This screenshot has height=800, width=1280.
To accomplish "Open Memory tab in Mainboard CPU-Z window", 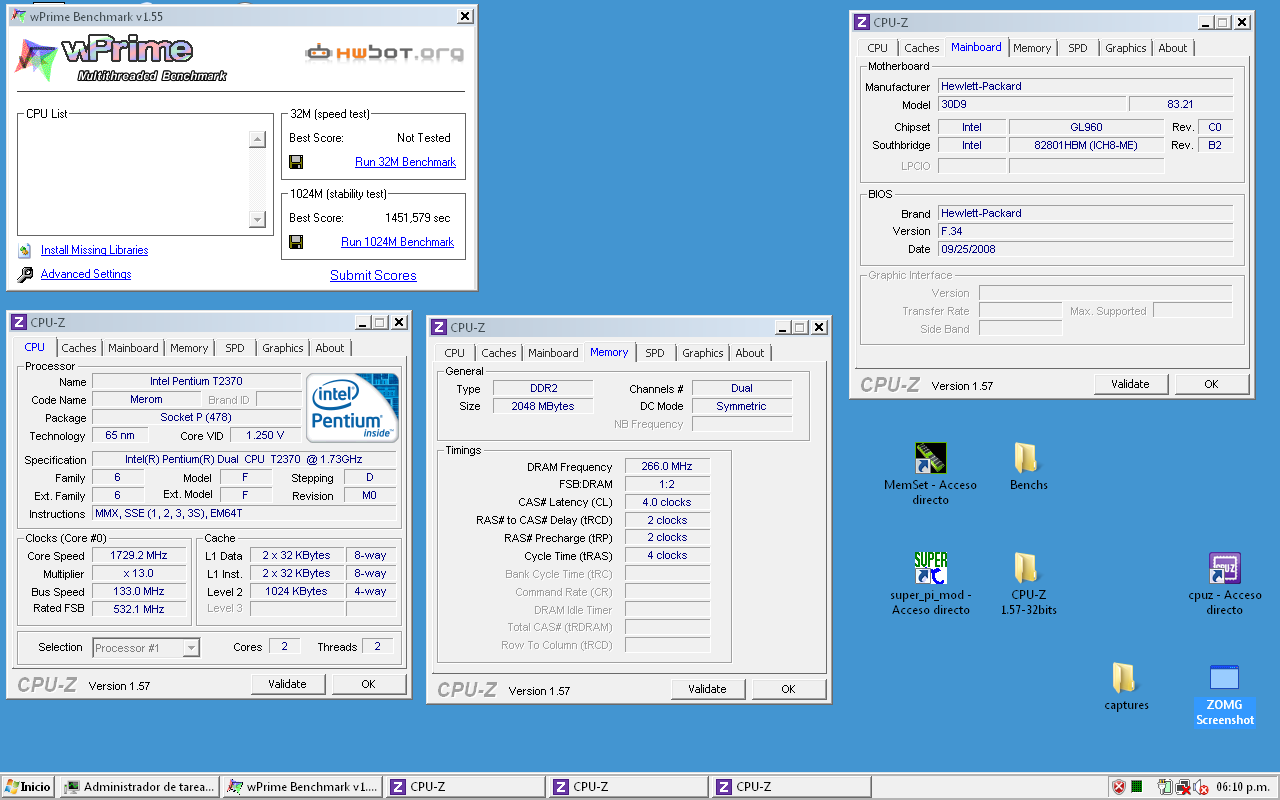I will coord(1032,48).
